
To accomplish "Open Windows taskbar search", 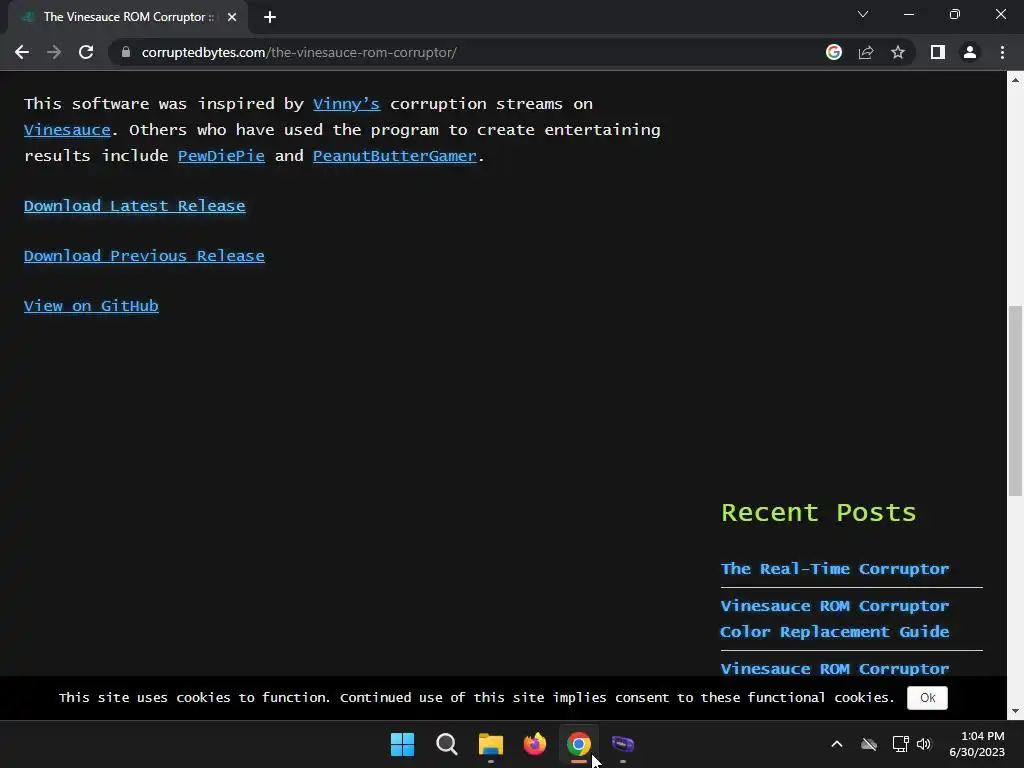I will coord(447,744).
